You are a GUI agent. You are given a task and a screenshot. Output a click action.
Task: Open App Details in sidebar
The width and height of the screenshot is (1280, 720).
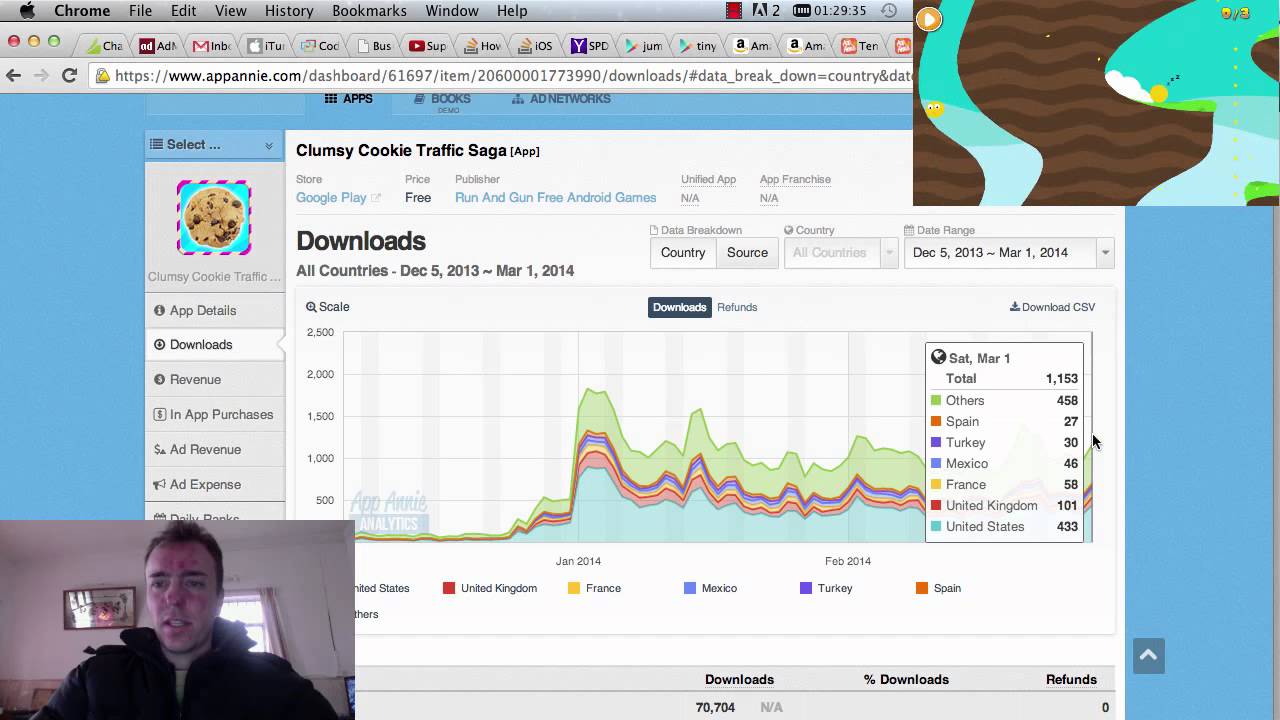pyautogui.click(x=214, y=311)
